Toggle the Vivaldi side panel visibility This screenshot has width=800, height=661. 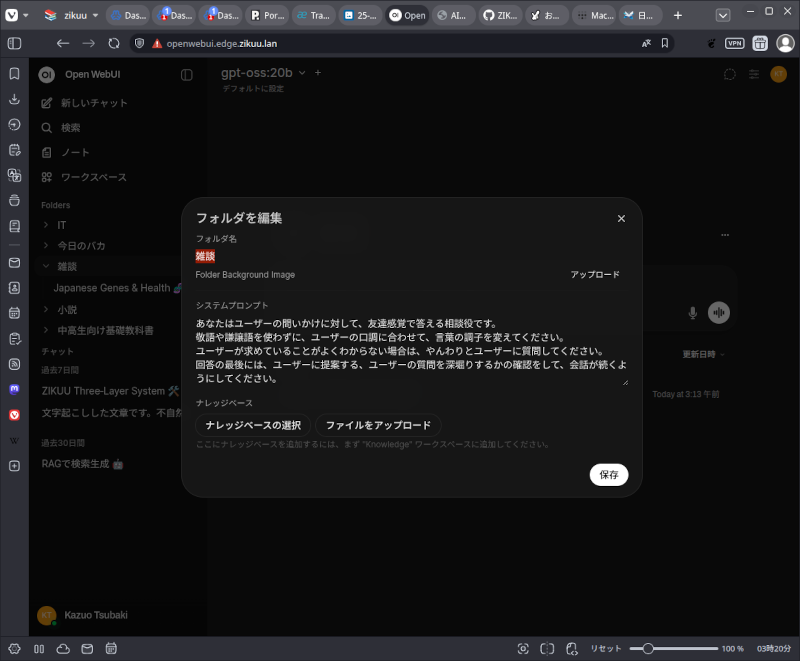click(14, 44)
